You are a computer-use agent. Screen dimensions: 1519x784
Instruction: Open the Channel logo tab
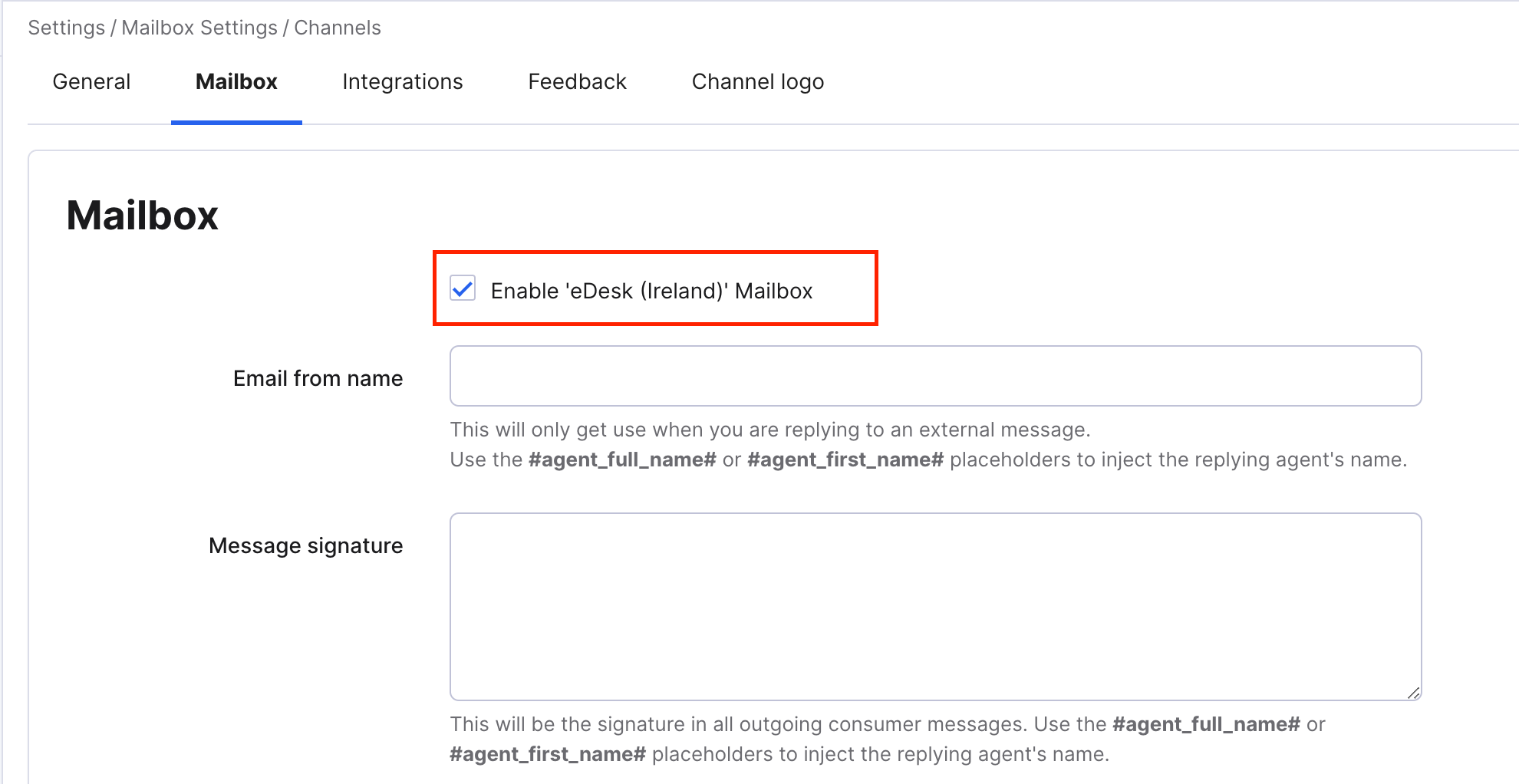click(x=758, y=82)
